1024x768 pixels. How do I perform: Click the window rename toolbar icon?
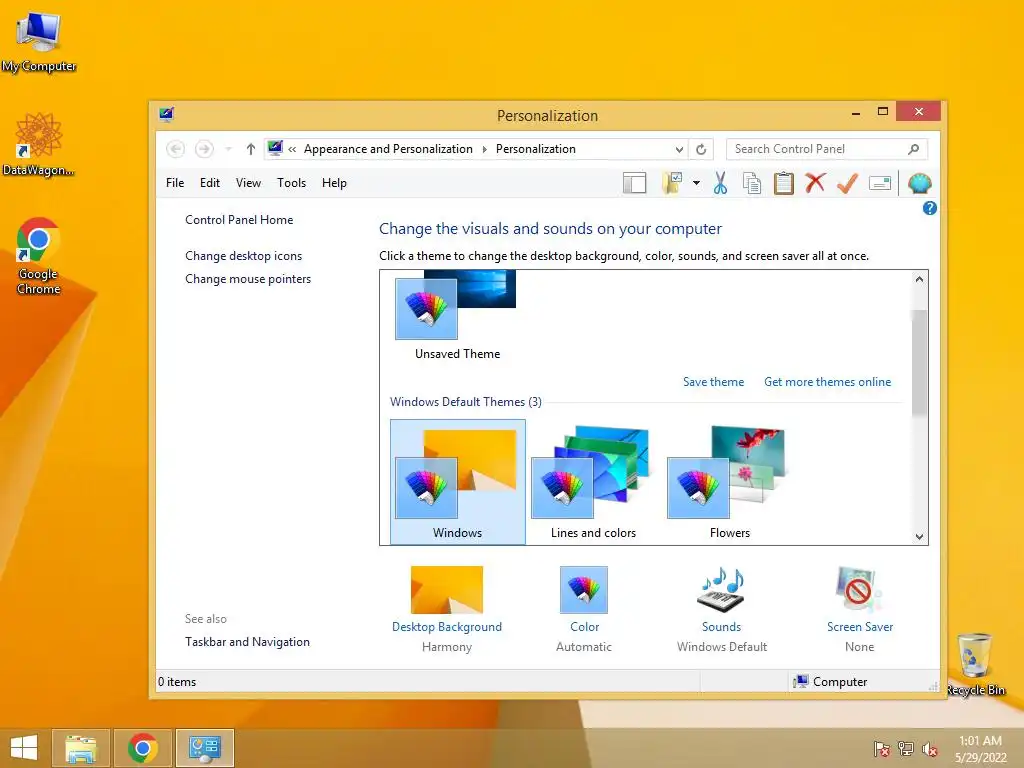(x=880, y=184)
